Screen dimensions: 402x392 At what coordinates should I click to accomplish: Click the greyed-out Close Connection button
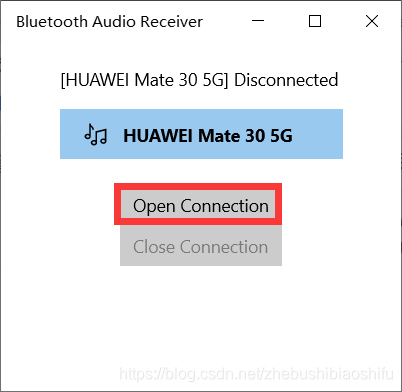(201, 246)
